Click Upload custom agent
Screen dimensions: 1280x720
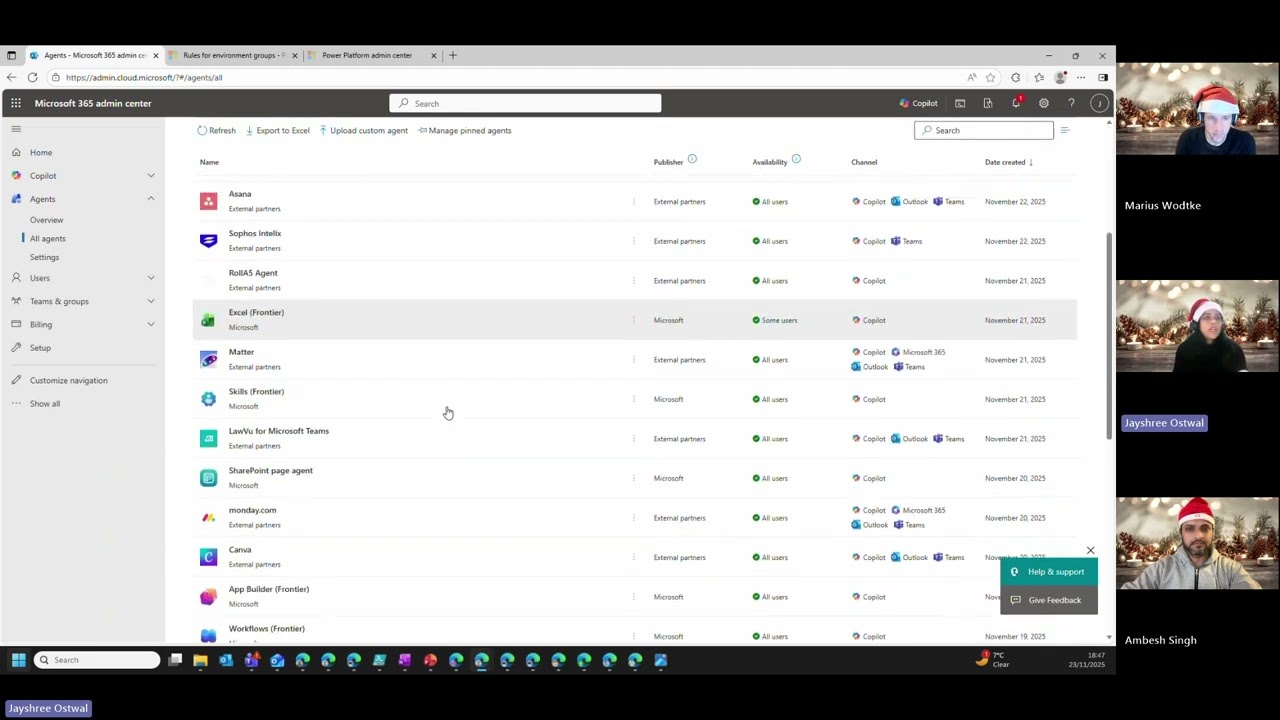(x=363, y=130)
